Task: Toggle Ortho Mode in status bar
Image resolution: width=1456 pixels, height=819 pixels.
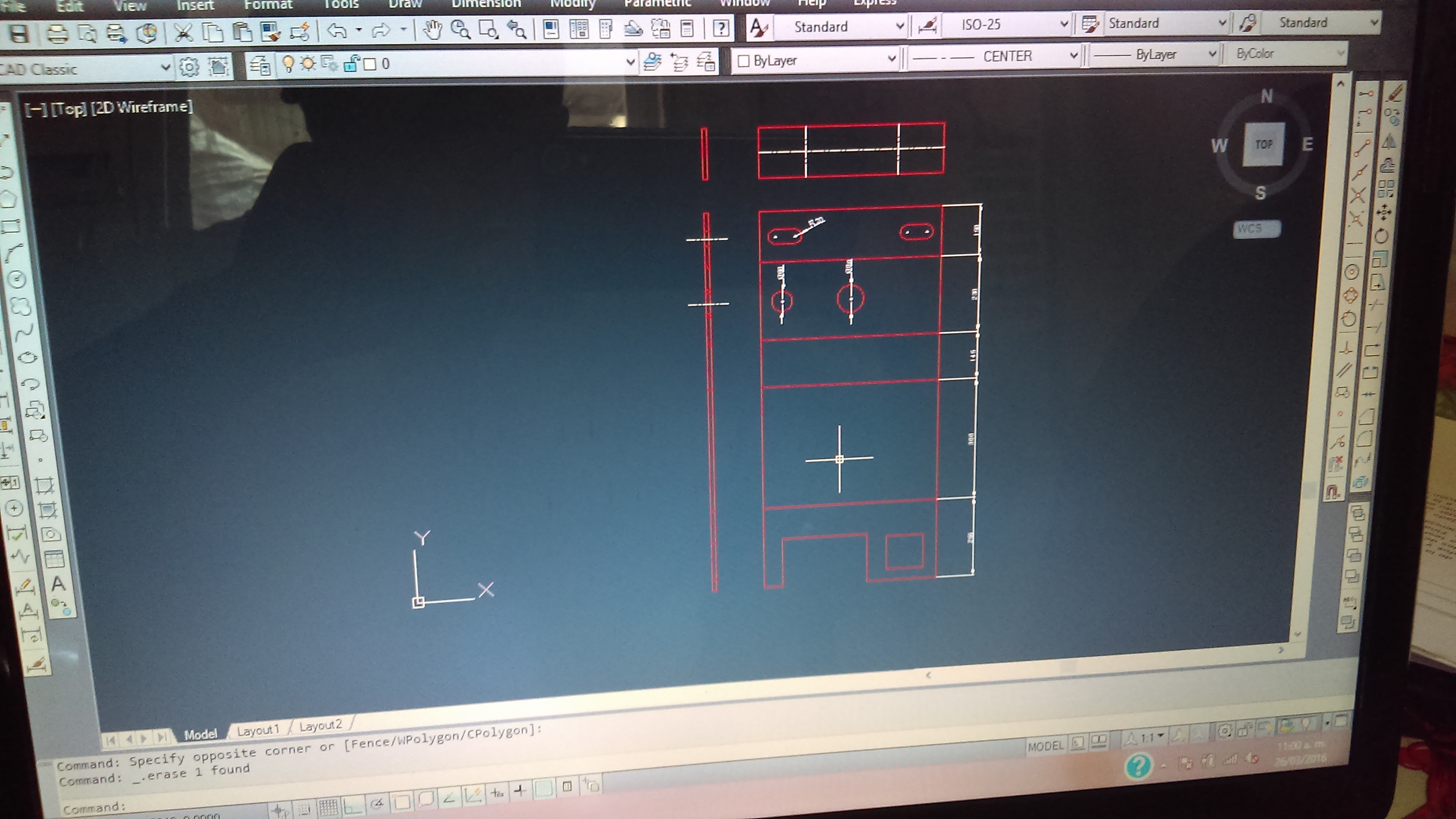Action: (353, 806)
